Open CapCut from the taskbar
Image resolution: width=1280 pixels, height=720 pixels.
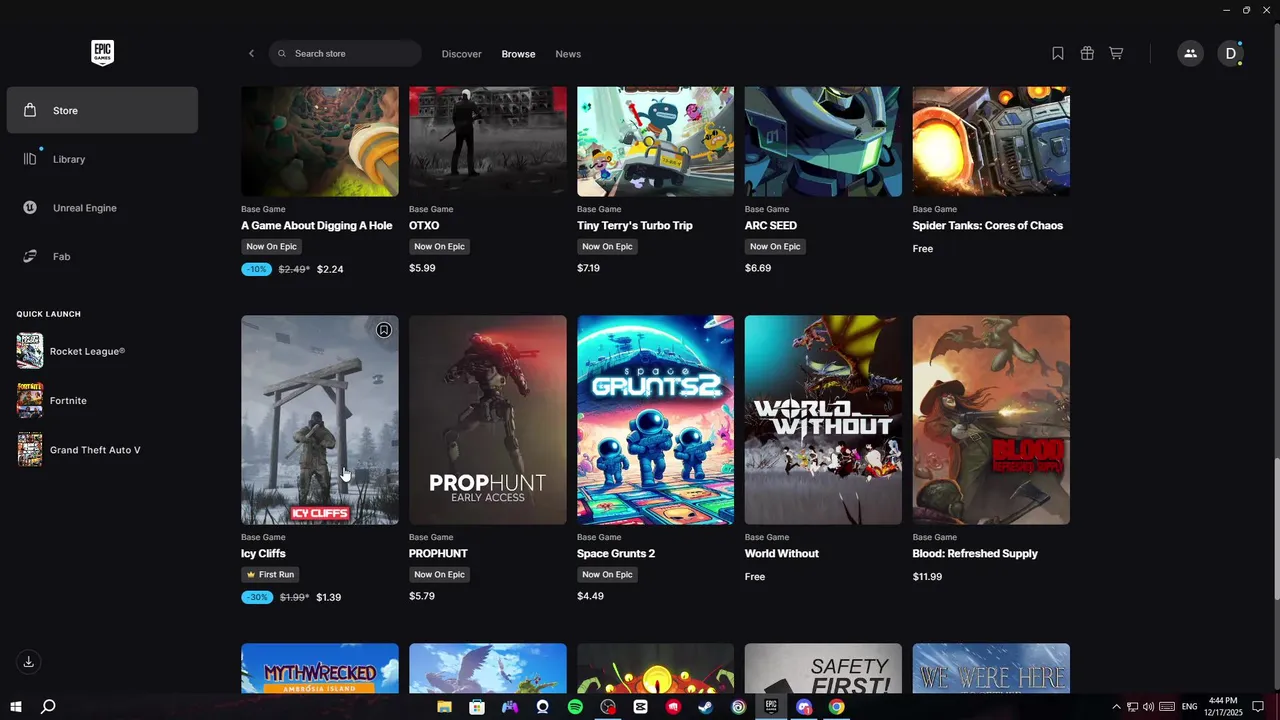[x=640, y=707]
